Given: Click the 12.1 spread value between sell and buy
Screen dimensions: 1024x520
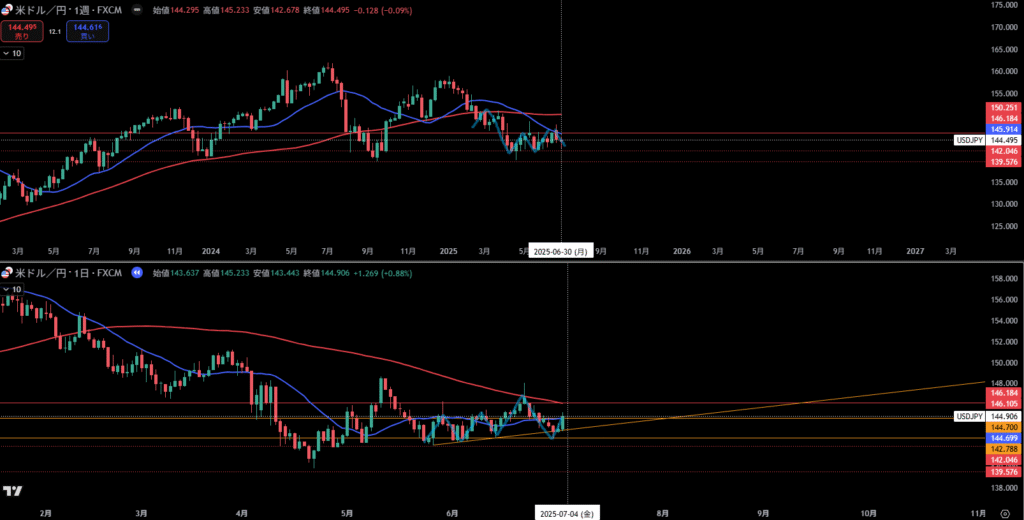Looking at the screenshot, I should coord(55,31).
